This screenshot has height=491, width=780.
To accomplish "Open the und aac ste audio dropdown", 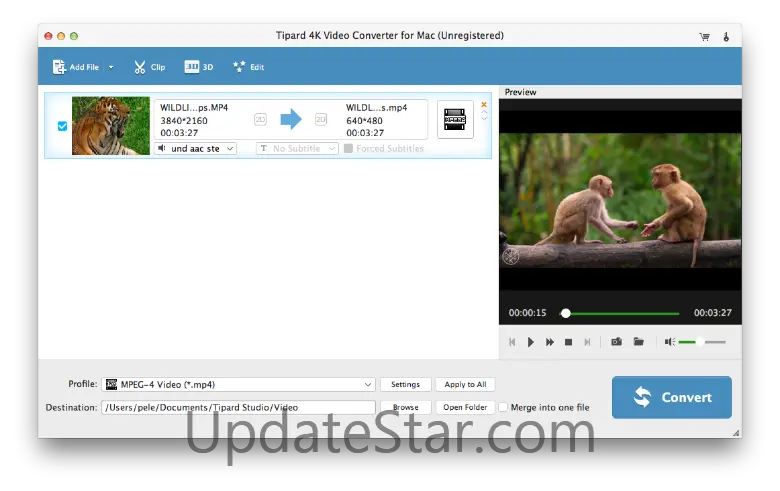I will tap(195, 148).
